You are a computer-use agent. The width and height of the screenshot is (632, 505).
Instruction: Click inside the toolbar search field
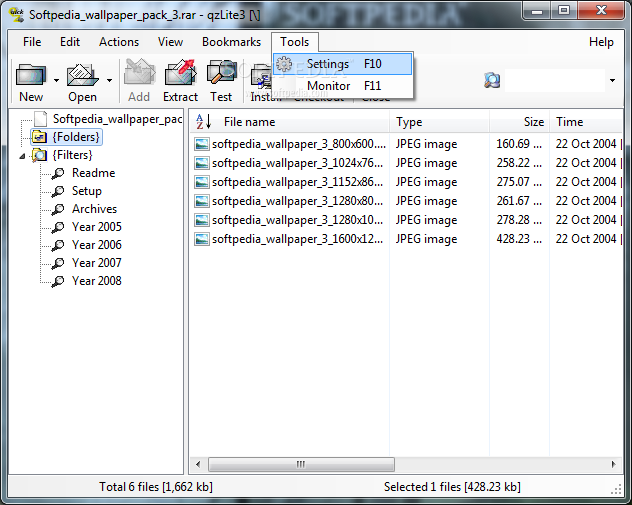555,80
